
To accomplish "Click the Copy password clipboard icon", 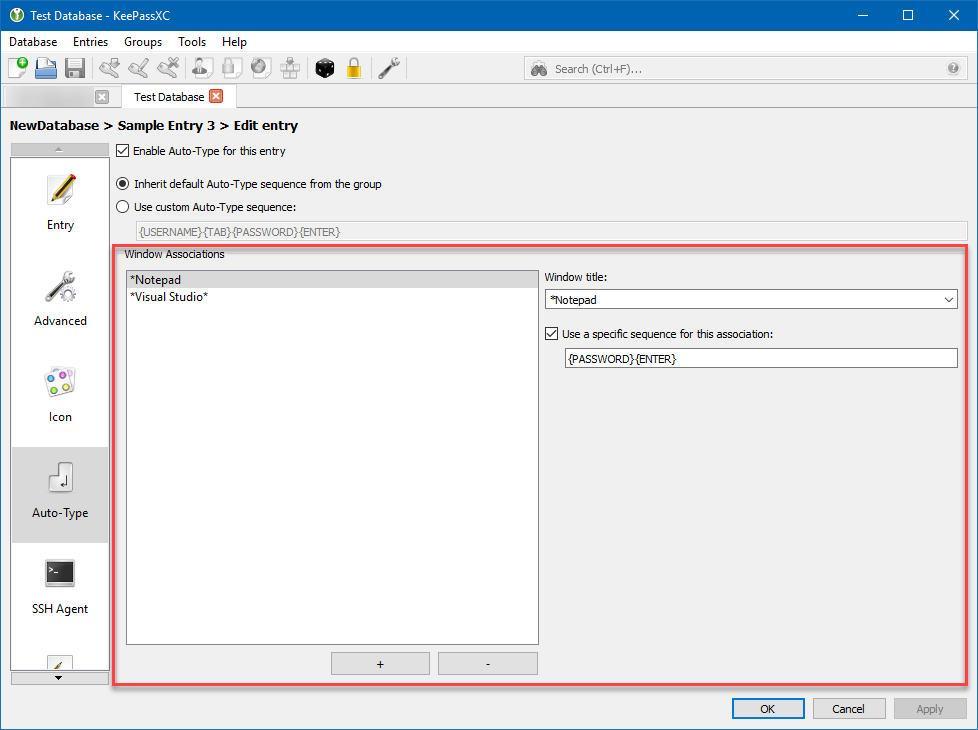I will pos(231,68).
